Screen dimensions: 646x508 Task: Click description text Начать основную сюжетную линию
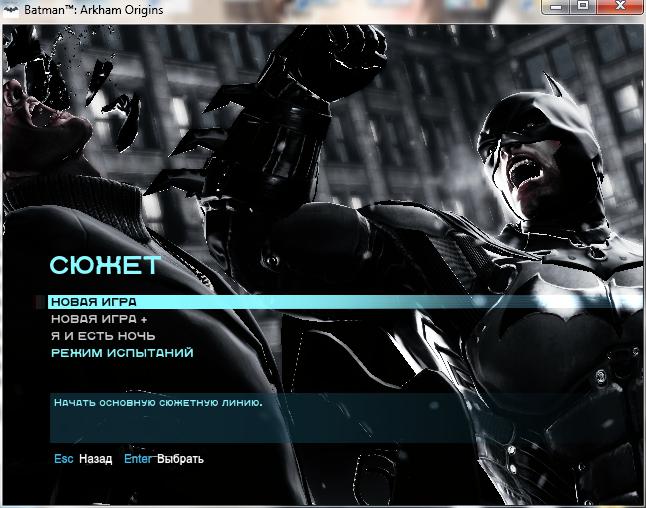(x=158, y=403)
